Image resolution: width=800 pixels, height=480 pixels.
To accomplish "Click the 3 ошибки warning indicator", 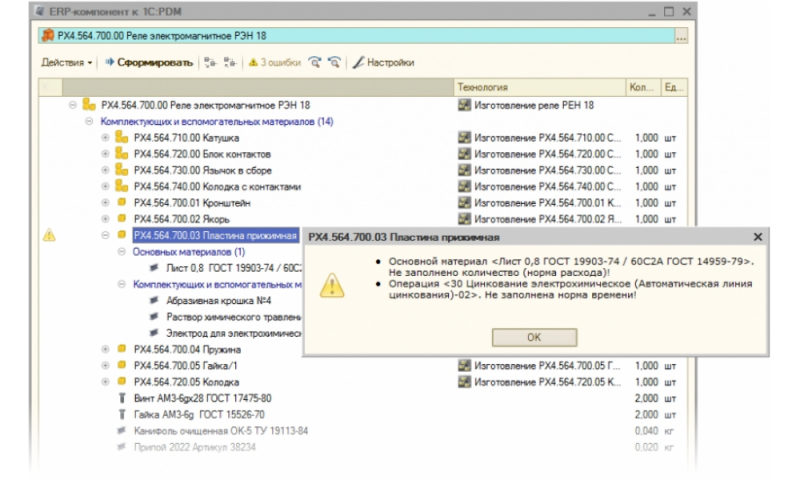I will coord(276,62).
